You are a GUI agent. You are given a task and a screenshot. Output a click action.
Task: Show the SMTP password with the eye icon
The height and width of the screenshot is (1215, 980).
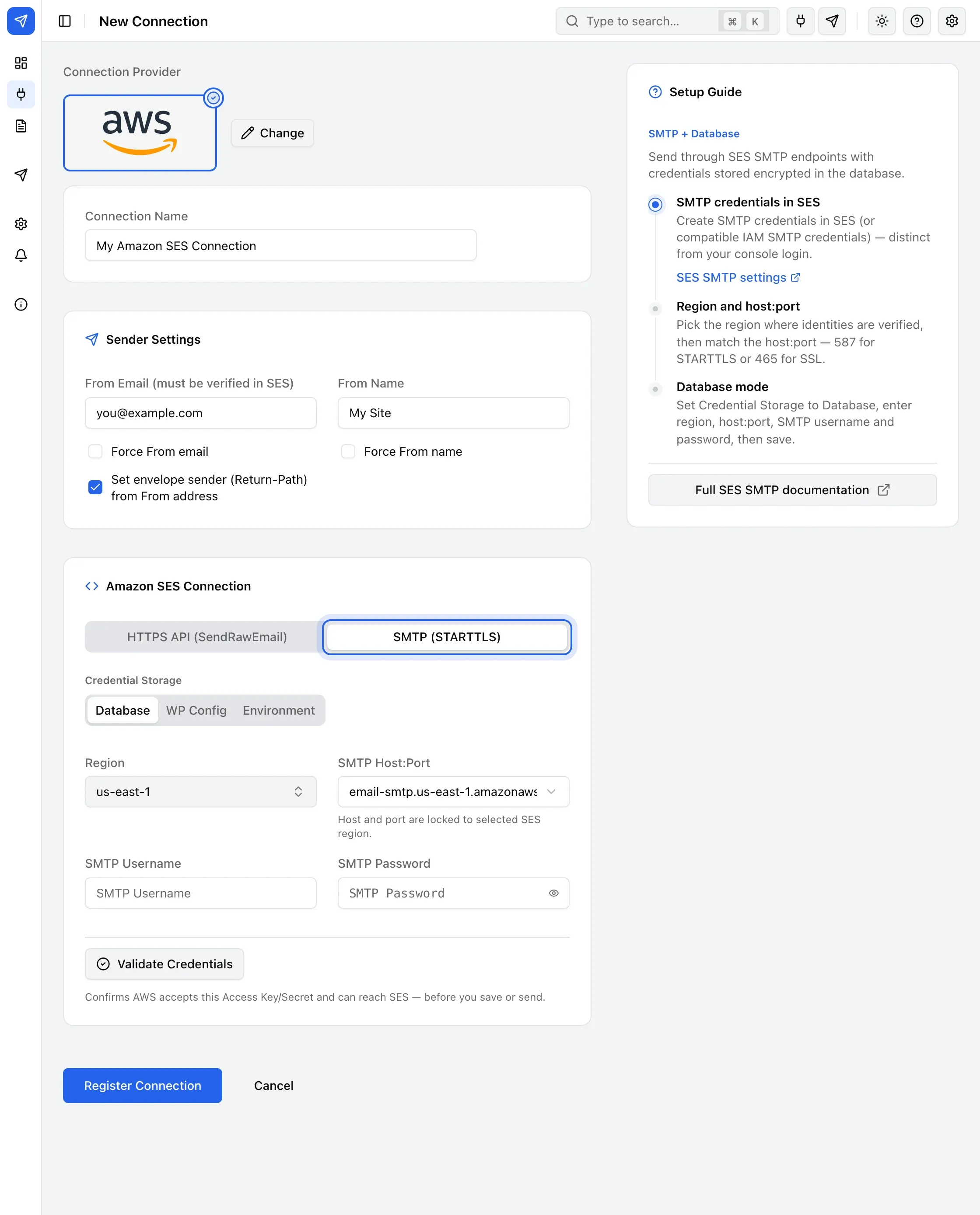(x=554, y=894)
